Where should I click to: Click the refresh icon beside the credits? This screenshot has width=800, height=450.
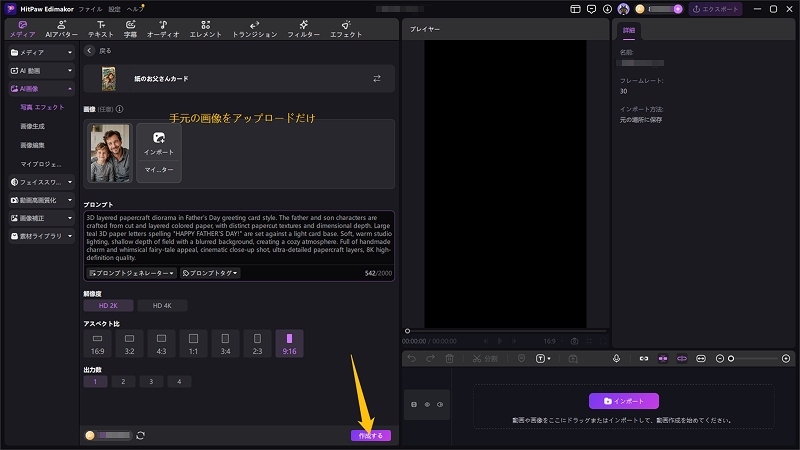pos(140,435)
